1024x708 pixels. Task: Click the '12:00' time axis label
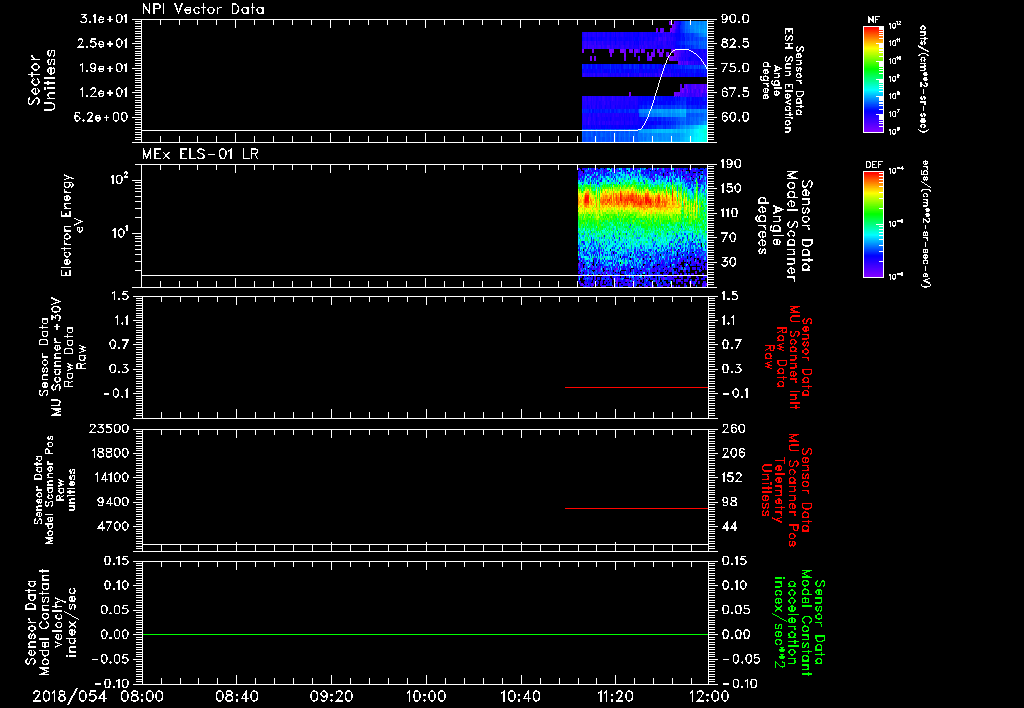709,696
